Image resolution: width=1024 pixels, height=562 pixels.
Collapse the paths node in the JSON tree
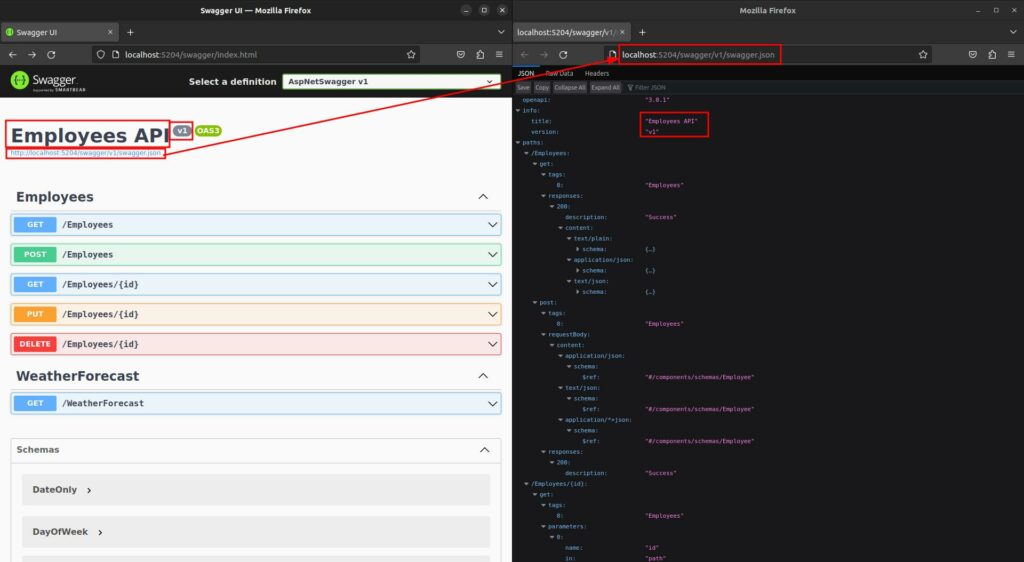click(519, 143)
